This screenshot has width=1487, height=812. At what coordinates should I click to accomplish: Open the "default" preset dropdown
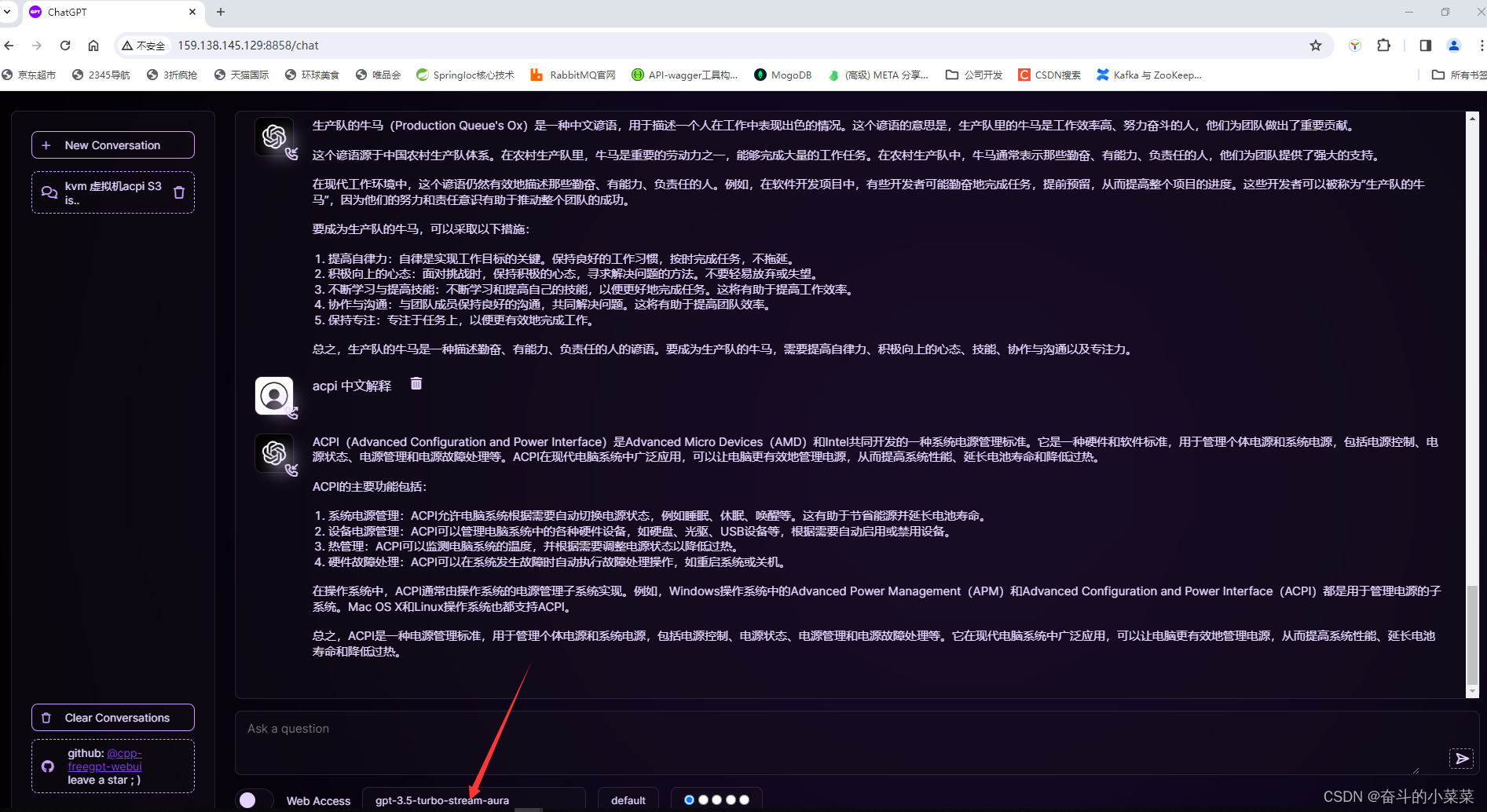pyautogui.click(x=628, y=799)
